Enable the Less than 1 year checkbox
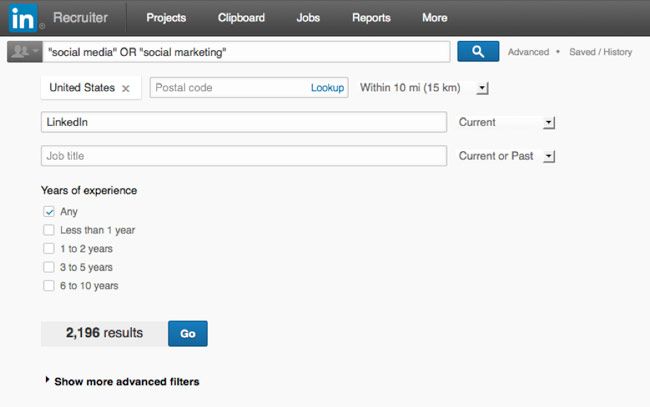Image resolution: width=650 pixels, height=407 pixels. coord(48,230)
